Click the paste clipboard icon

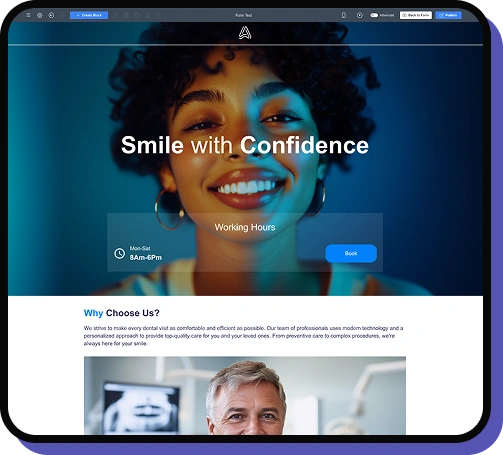click(x=159, y=15)
